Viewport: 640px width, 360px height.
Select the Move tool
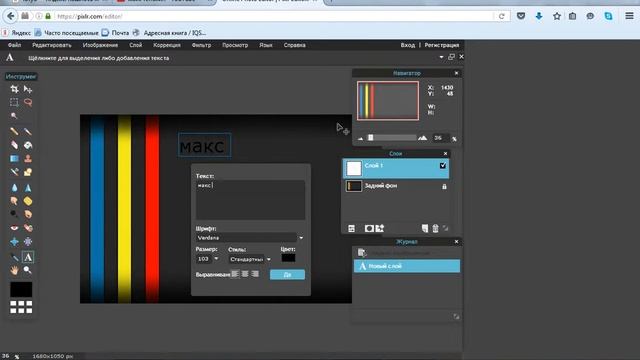pos(28,89)
